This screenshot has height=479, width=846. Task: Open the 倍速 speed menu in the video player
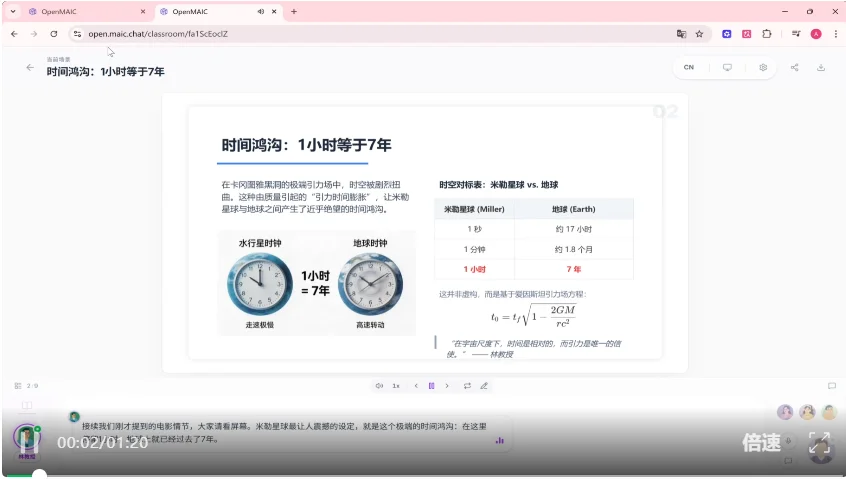(761, 443)
